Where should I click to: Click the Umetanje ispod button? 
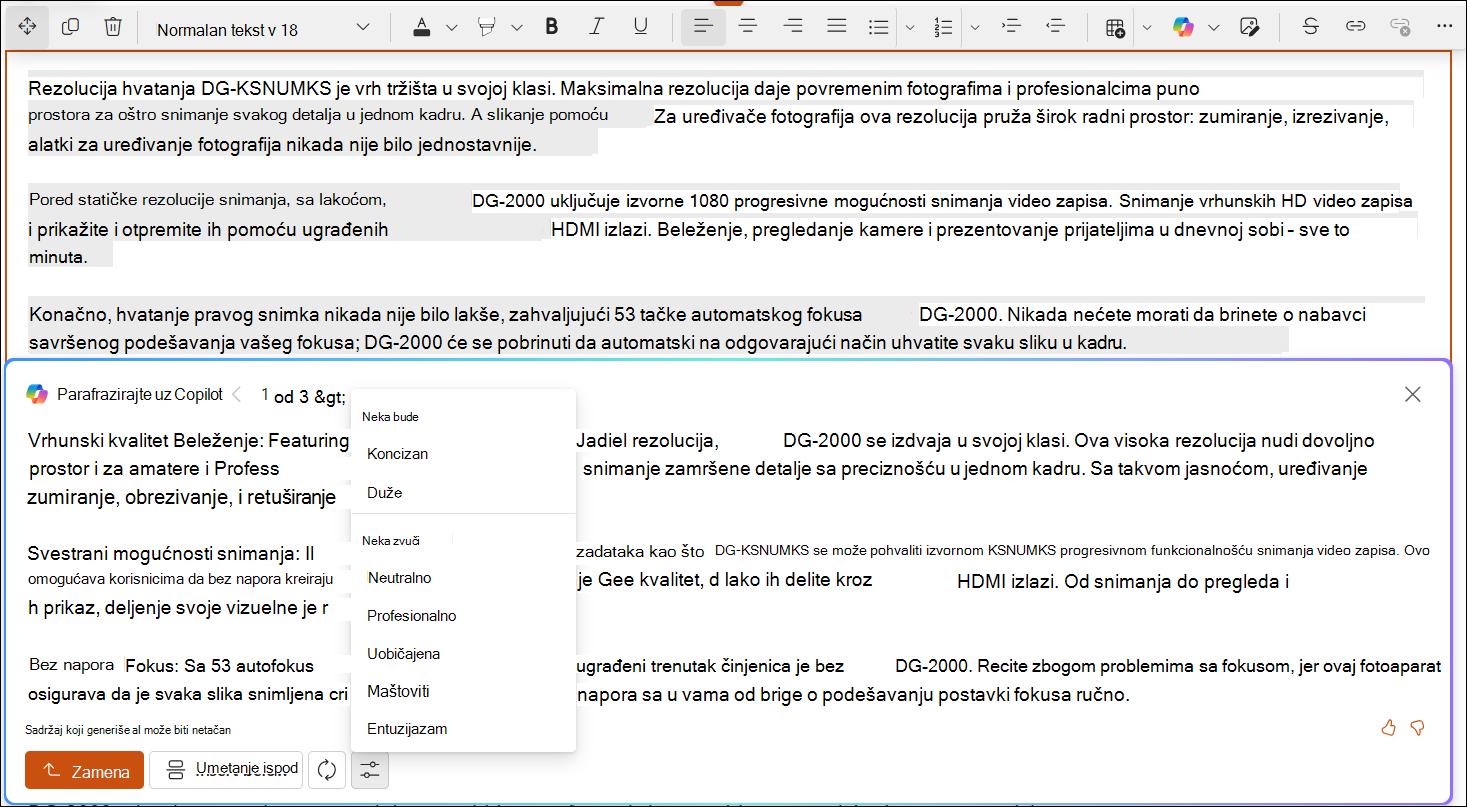click(x=226, y=770)
